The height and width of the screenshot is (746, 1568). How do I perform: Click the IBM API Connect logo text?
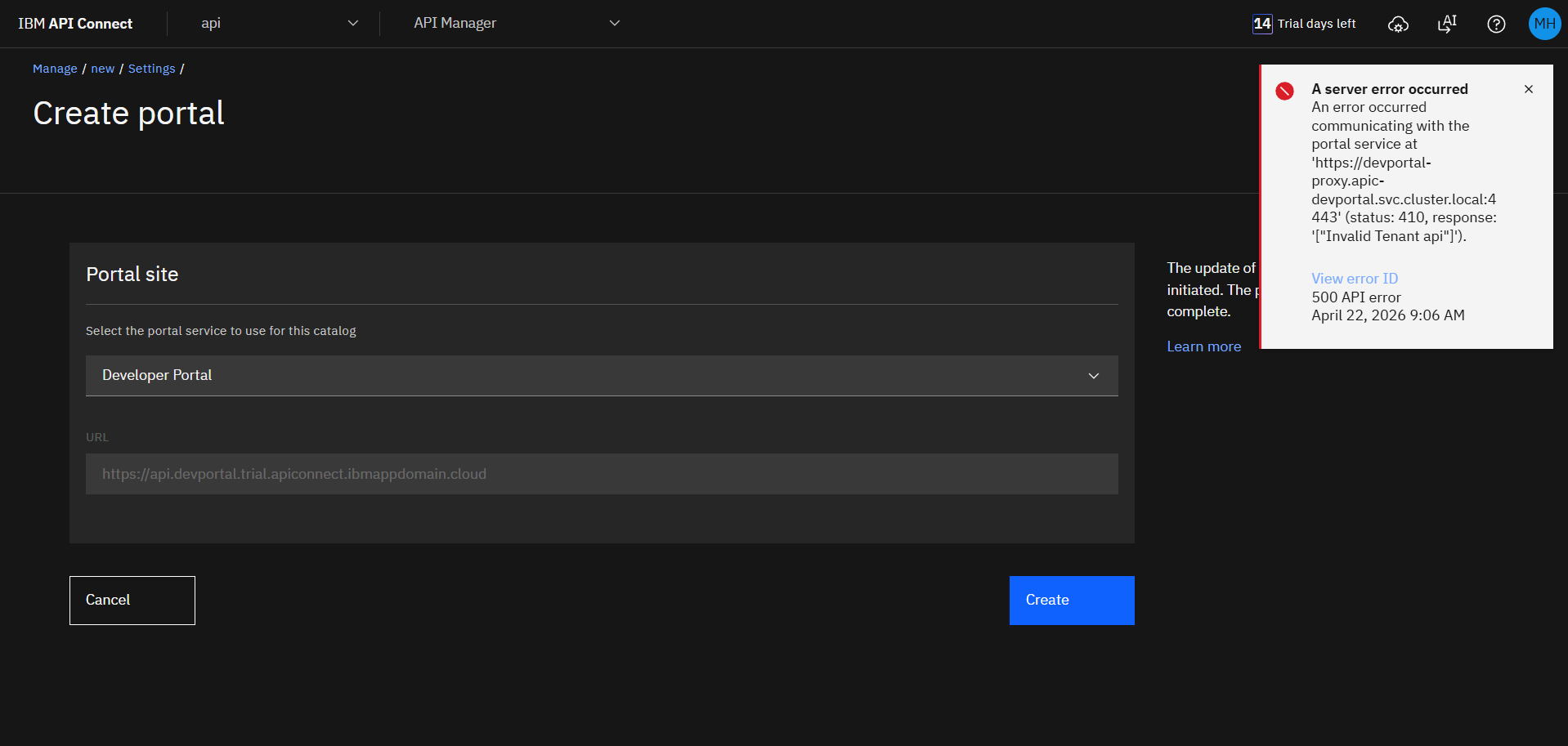[x=75, y=24]
